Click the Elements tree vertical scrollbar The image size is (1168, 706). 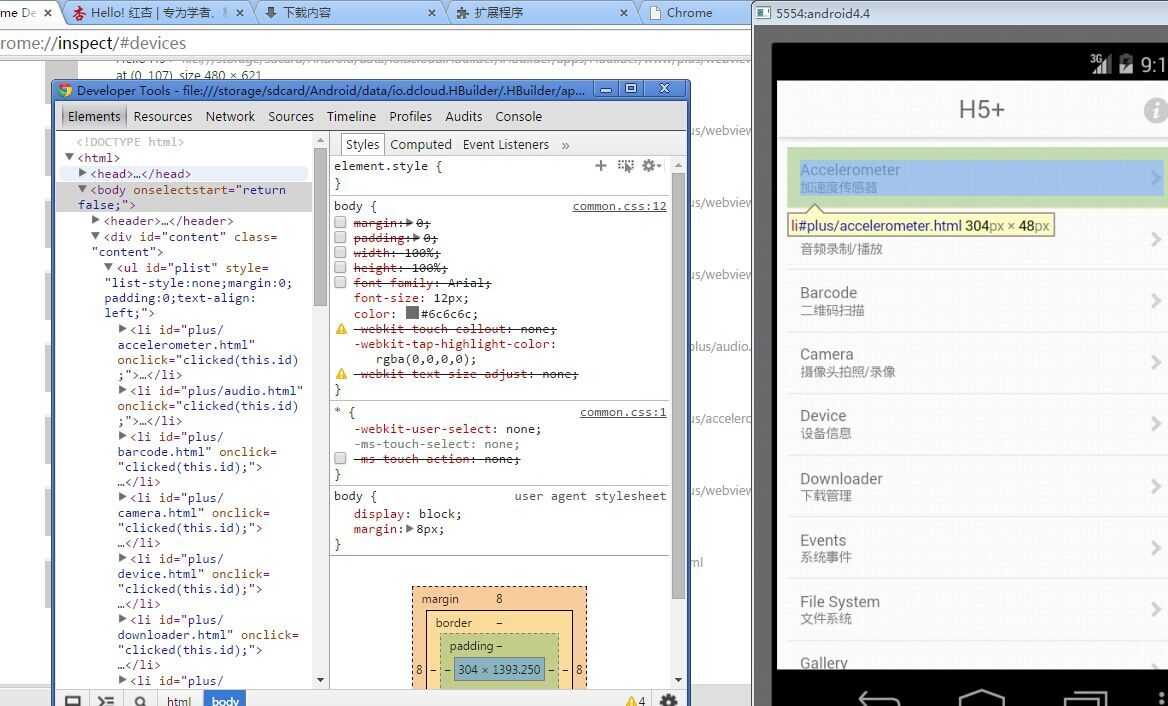tap(320, 226)
